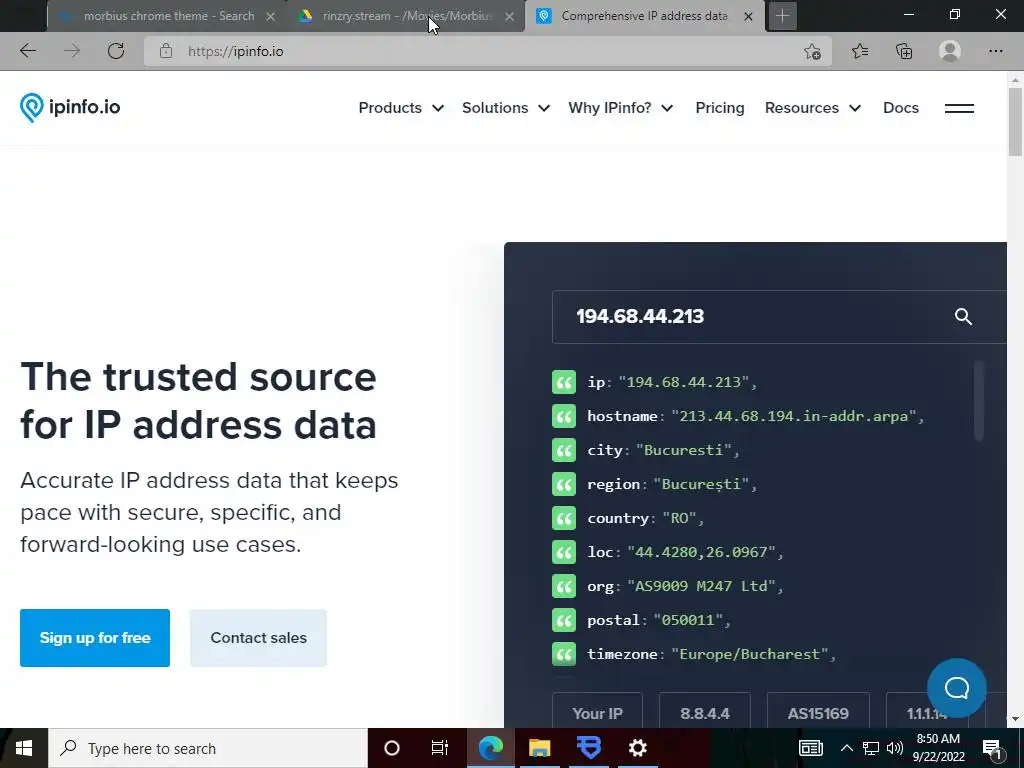Expand the Solutions dropdown

pyautogui.click(x=506, y=108)
